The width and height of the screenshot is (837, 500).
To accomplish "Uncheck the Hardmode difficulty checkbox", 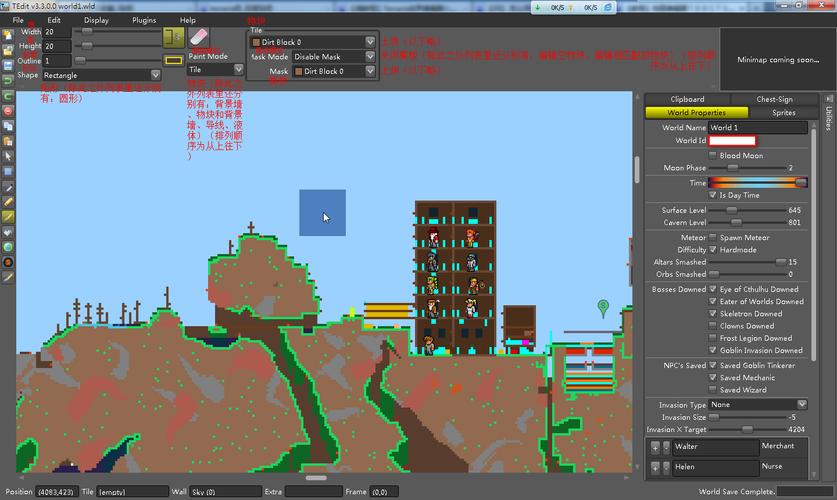I will coord(713,249).
